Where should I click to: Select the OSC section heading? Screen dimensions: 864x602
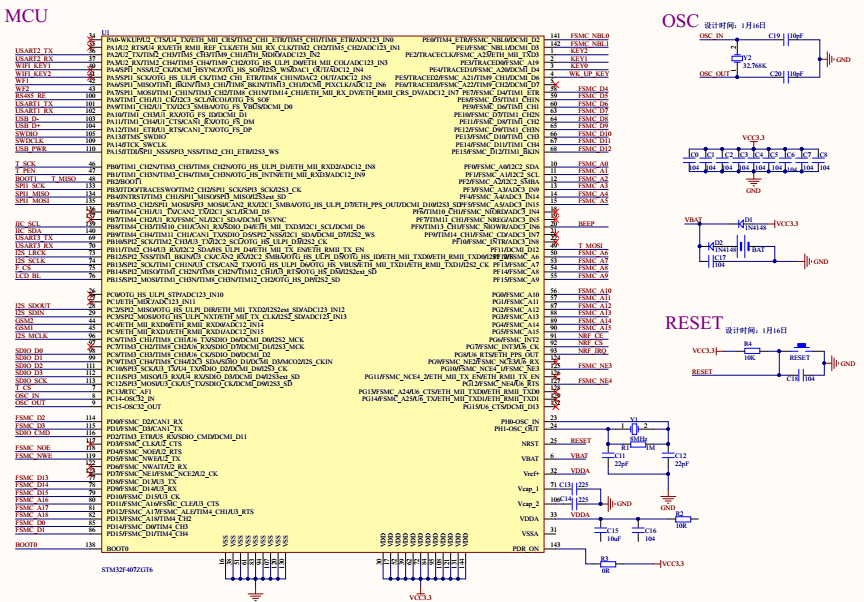(681, 21)
